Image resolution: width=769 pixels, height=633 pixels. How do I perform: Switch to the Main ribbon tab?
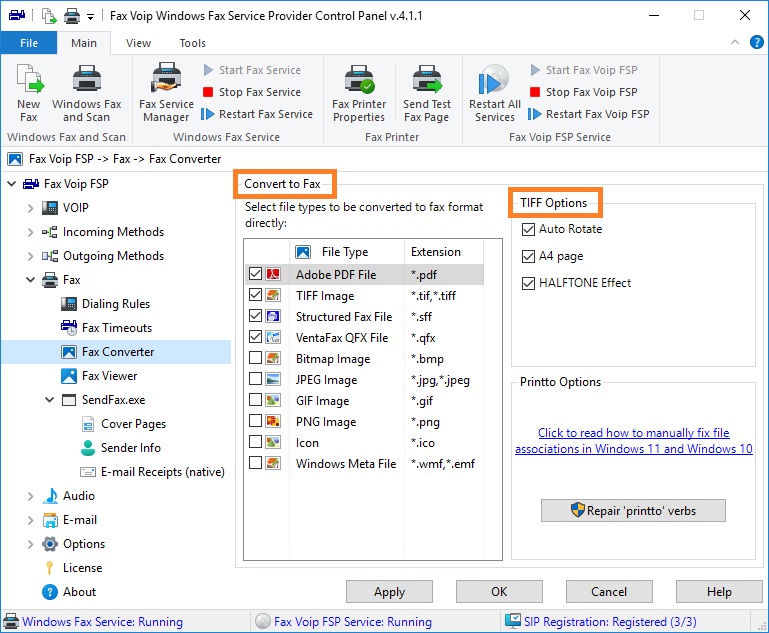[x=84, y=43]
